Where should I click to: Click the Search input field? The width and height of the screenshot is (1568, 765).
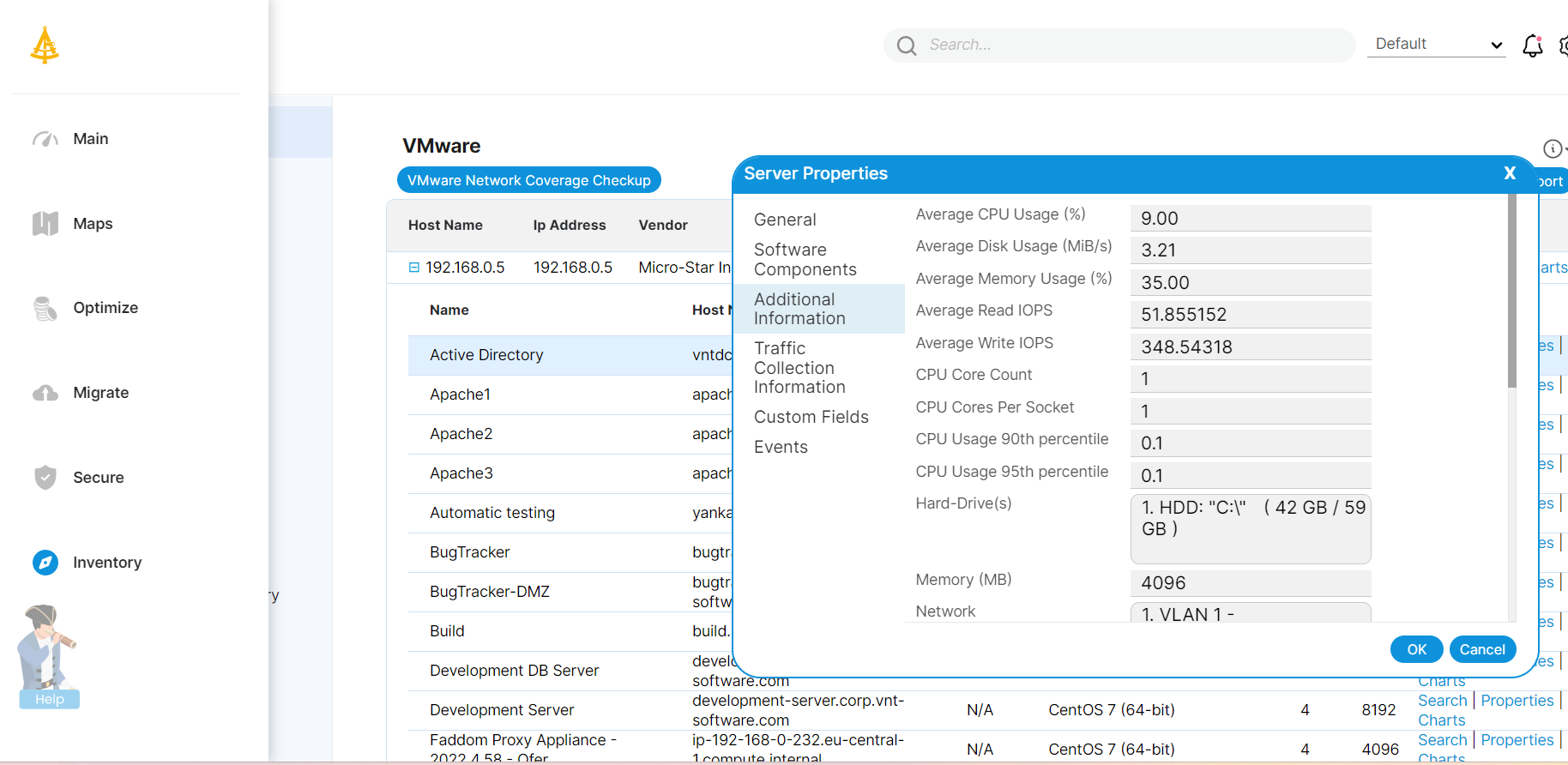point(1119,45)
